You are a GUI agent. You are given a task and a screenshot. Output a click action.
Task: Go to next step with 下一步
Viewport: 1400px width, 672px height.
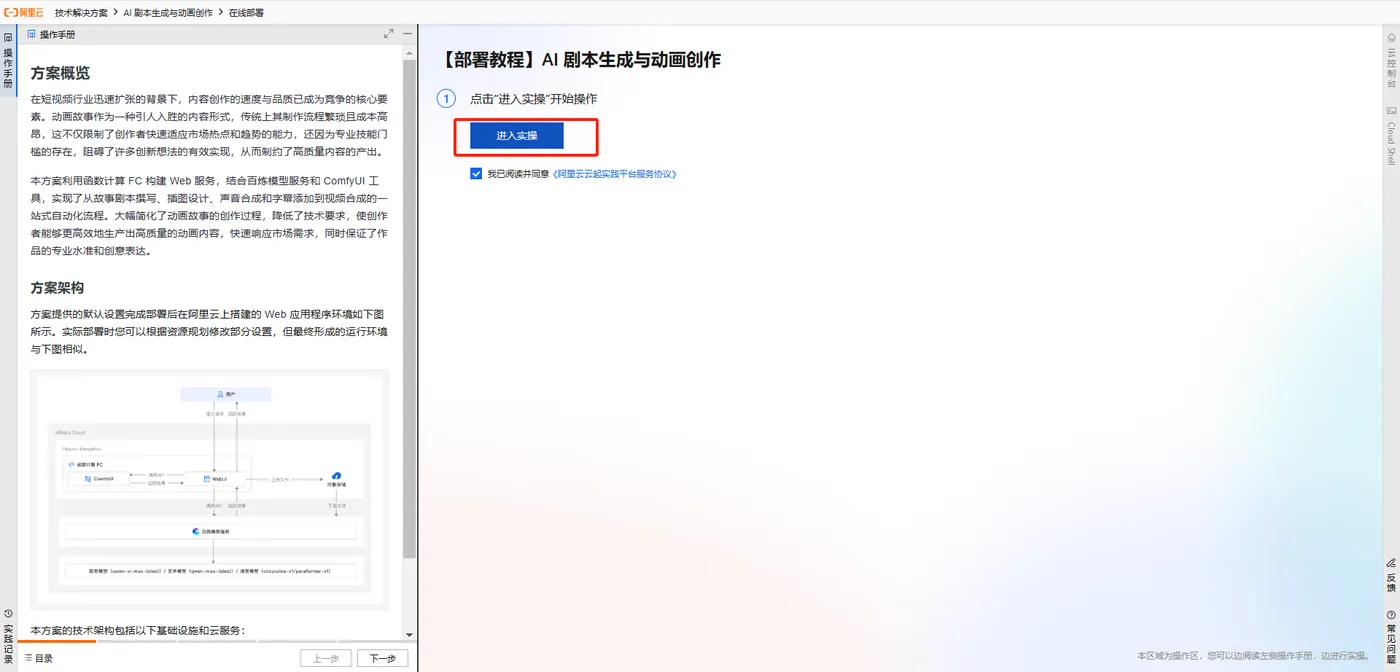click(382, 658)
